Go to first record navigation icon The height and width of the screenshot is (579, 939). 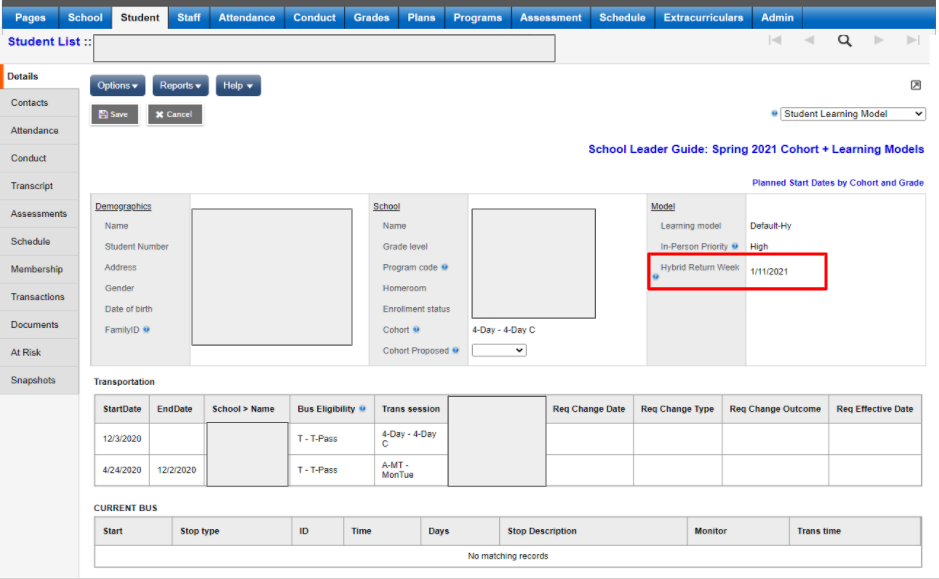click(x=775, y=40)
